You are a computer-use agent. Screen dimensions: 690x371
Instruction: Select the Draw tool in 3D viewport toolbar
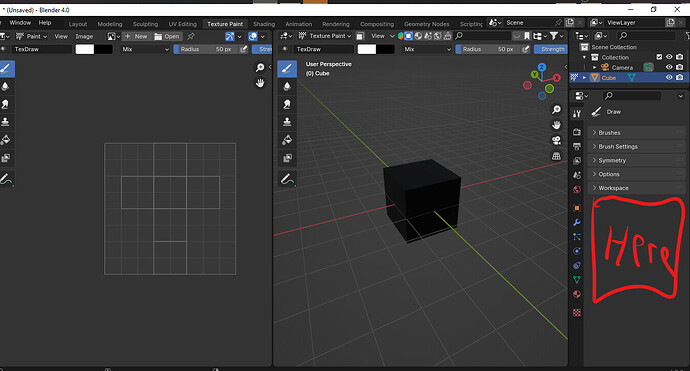point(287,69)
